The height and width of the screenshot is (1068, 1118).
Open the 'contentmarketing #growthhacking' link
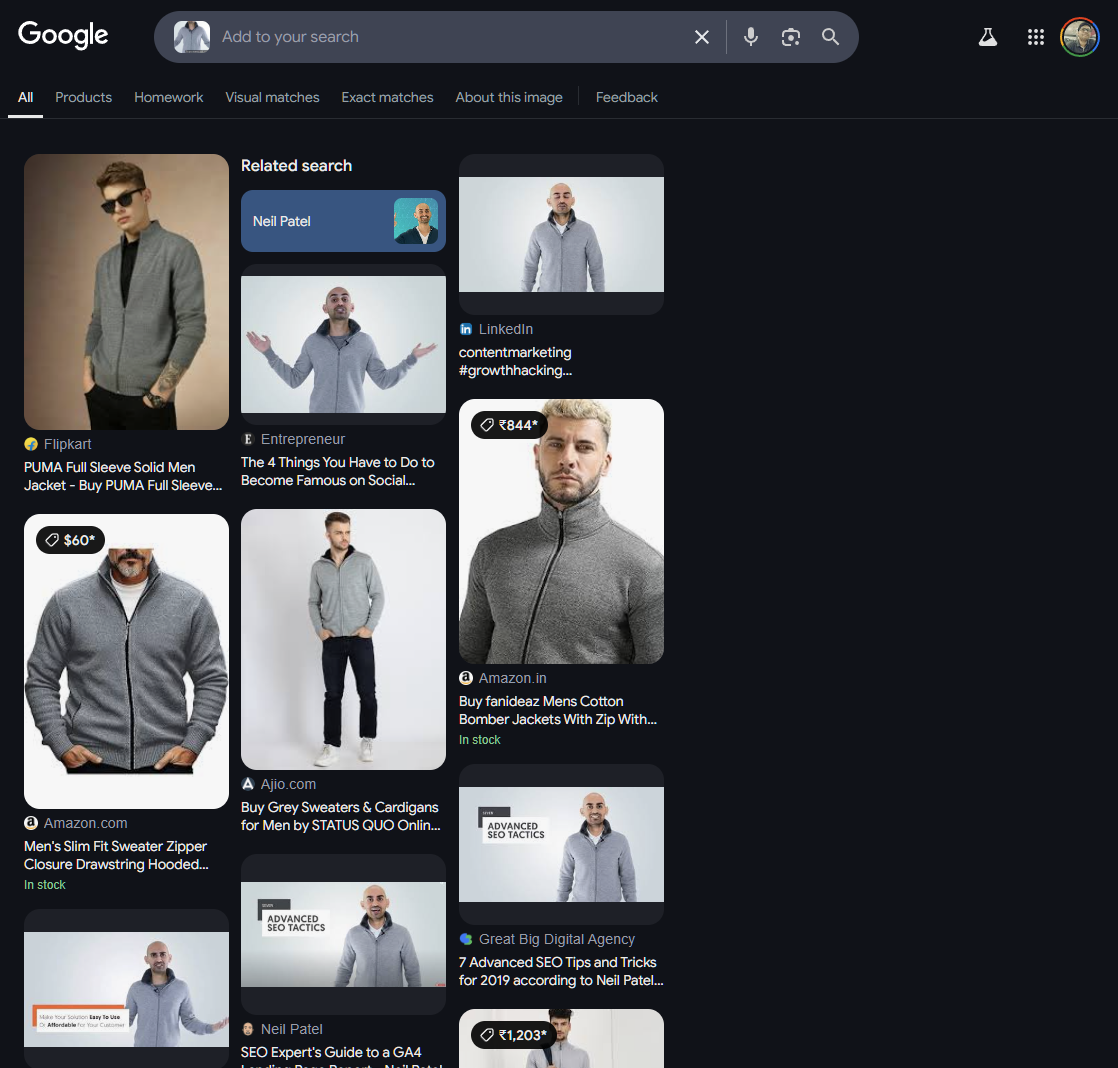[x=515, y=361]
